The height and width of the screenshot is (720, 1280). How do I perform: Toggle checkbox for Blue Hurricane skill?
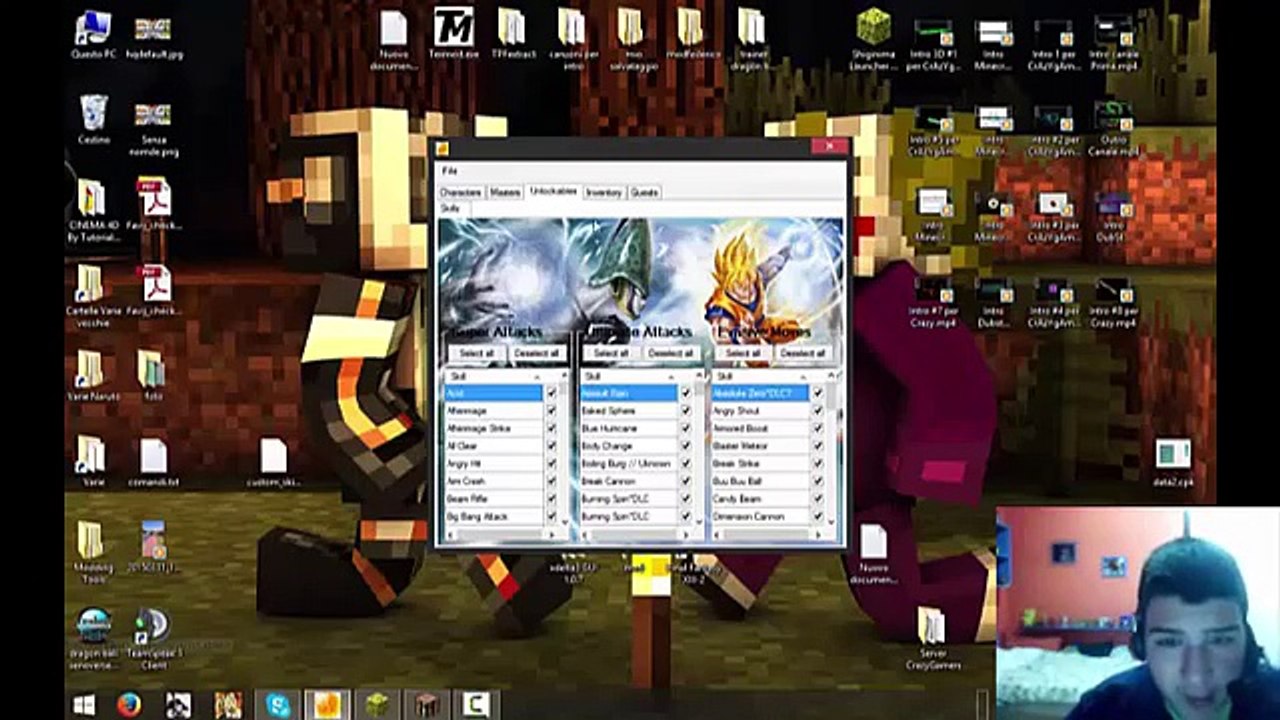[685, 429]
